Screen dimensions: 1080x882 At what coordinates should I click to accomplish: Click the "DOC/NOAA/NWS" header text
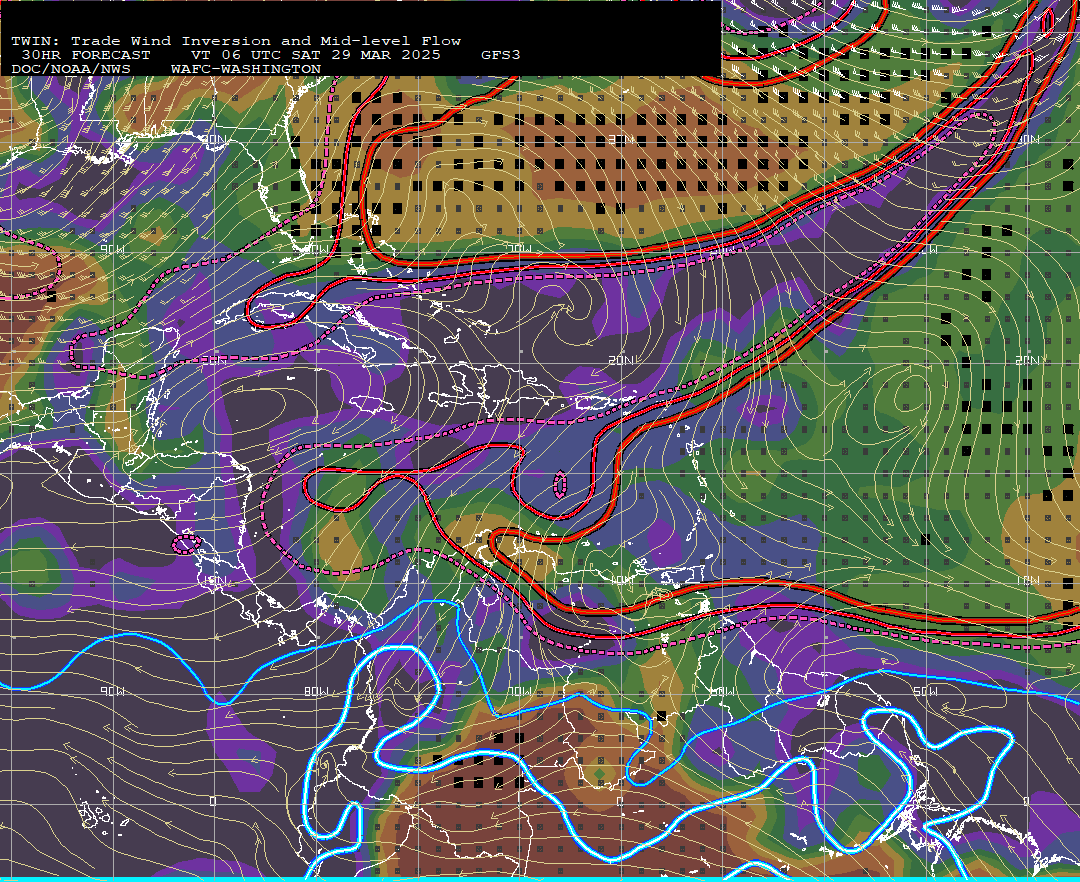70,70
